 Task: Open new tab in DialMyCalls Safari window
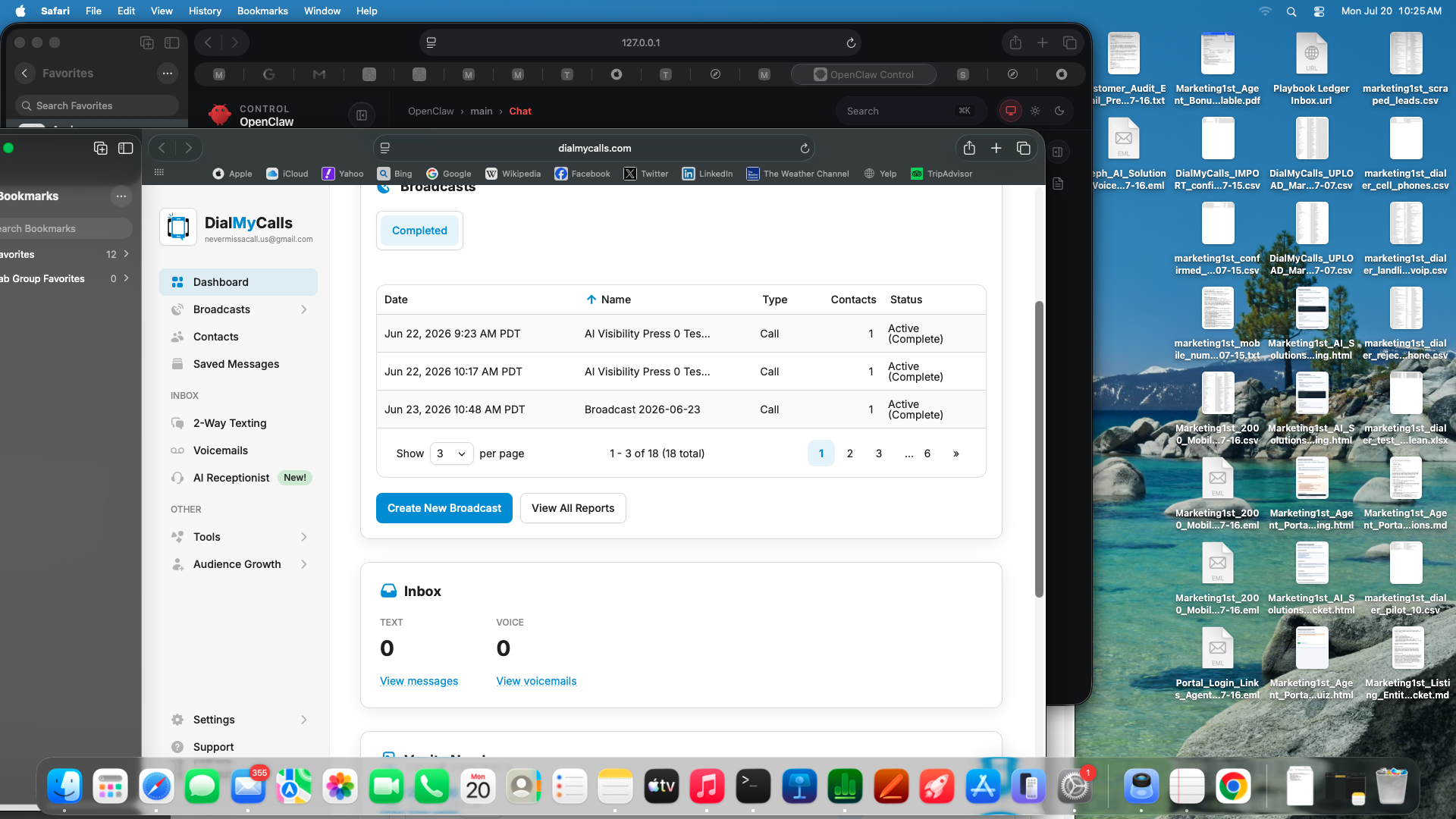coord(996,149)
